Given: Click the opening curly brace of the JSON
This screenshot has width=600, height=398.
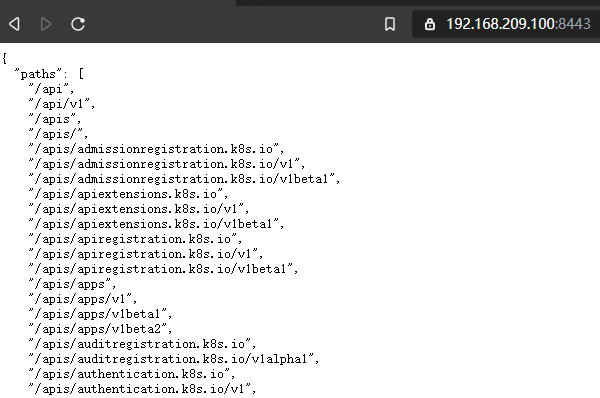Looking at the screenshot, I should tap(4, 58).
